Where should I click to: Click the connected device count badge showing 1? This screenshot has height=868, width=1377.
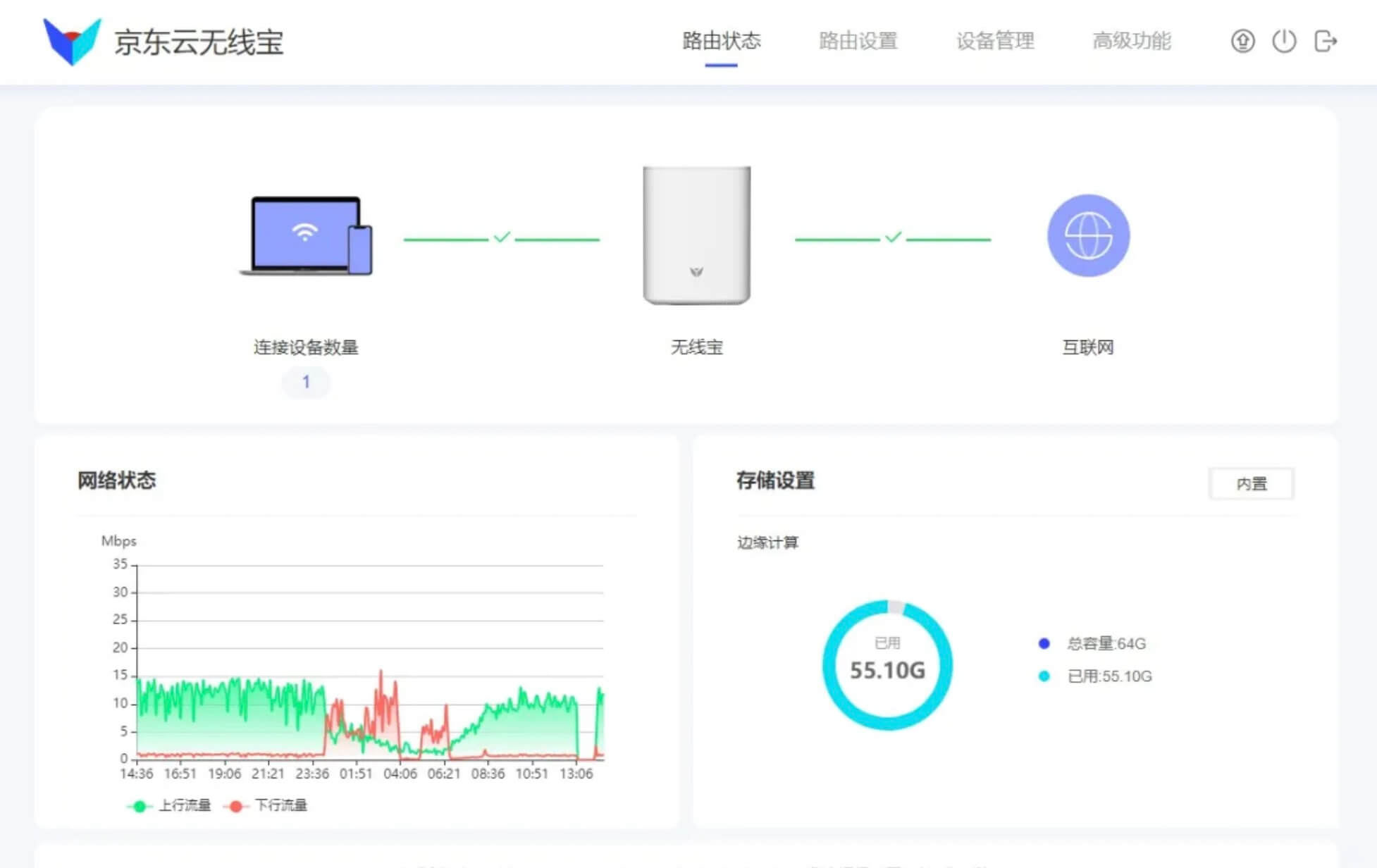tap(306, 382)
